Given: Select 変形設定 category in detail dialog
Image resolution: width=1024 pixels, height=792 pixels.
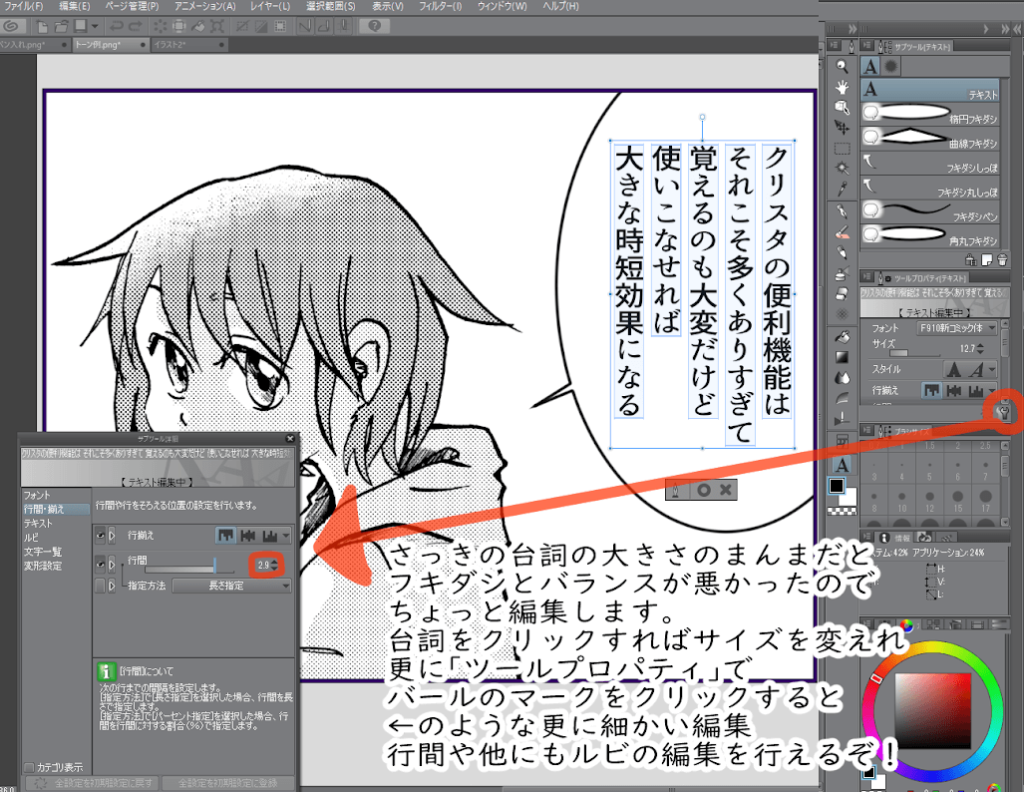Looking at the screenshot, I should [x=42, y=565].
